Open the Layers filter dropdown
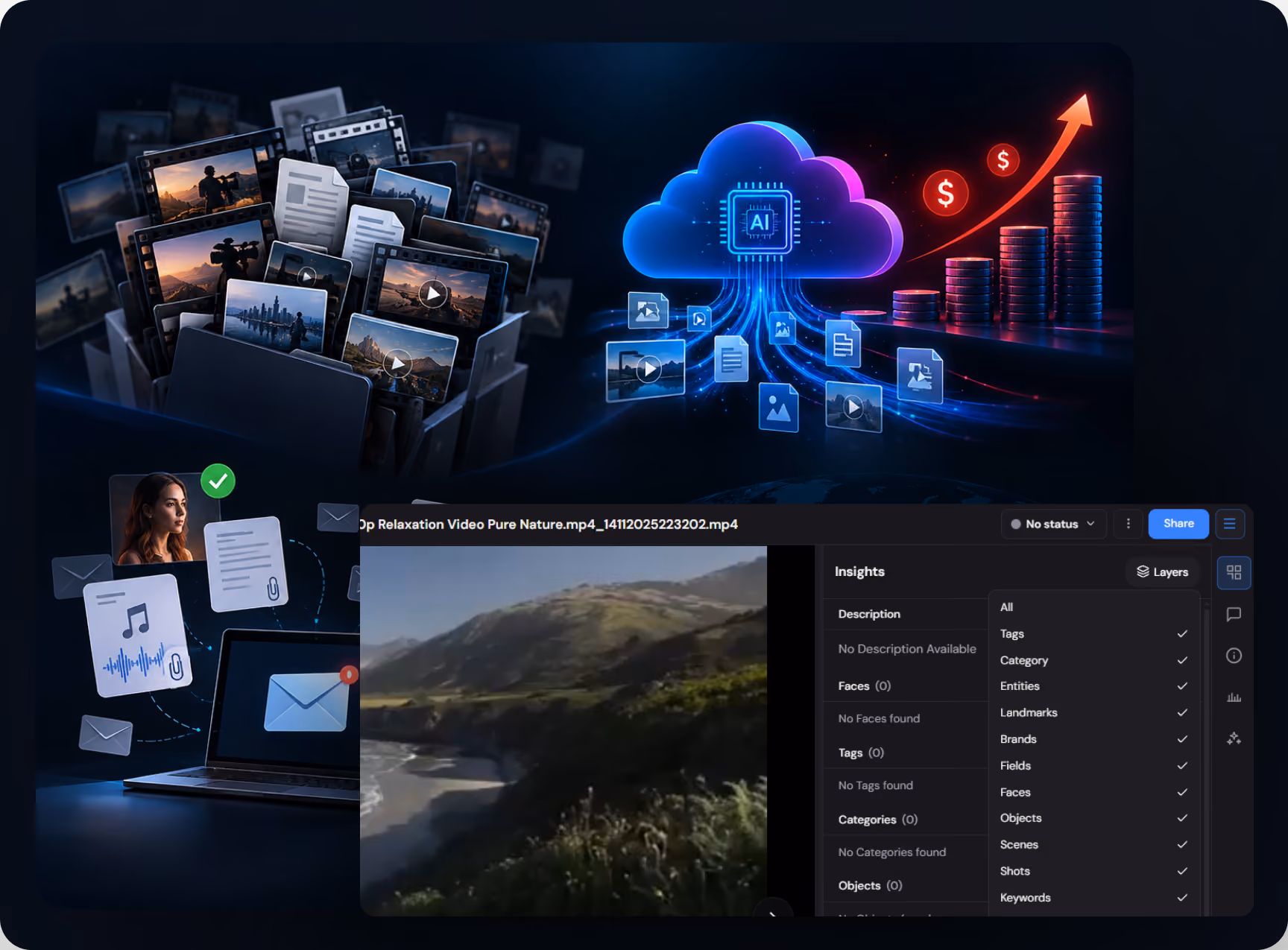Screen dimensions: 1288x950 tap(1162, 571)
